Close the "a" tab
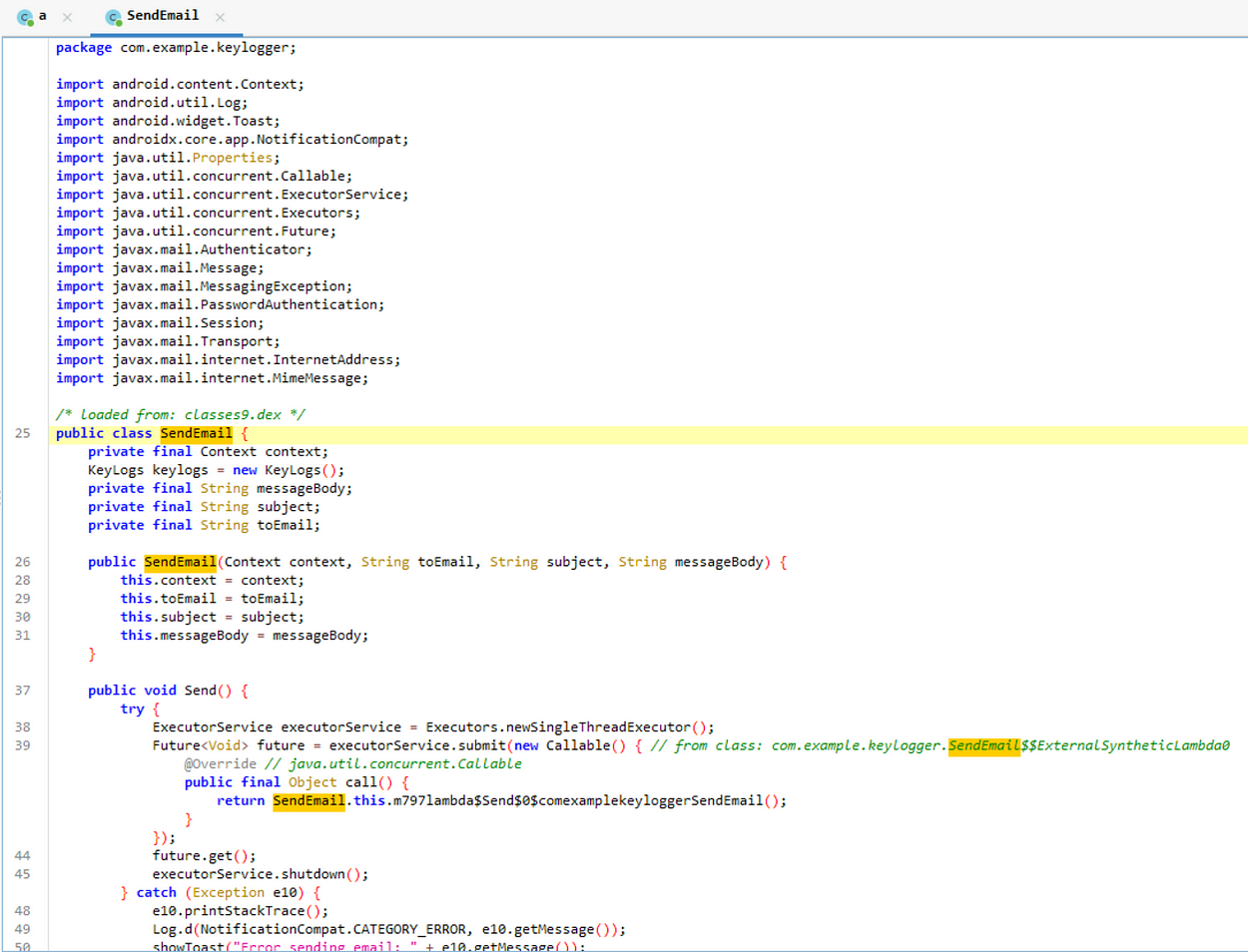1248x952 pixels. pos(67,17)
